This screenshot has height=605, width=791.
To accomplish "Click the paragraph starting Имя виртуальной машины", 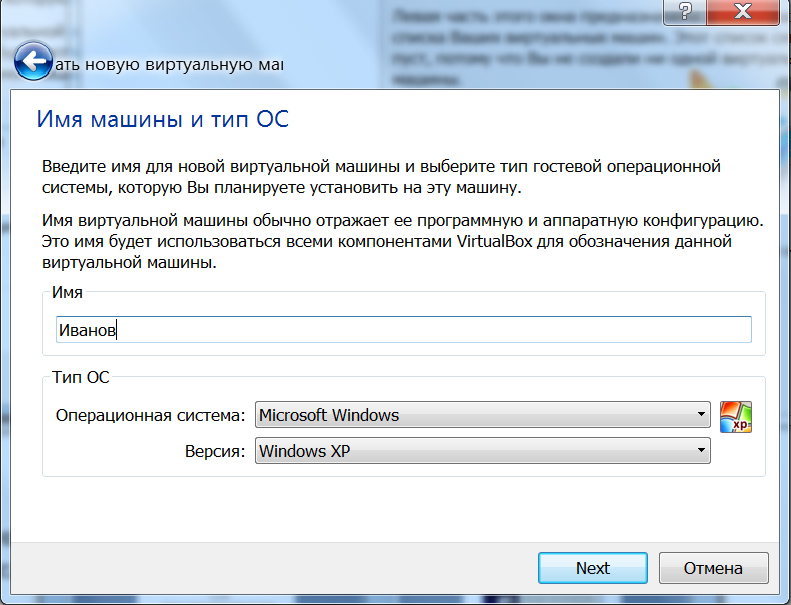I will (x=403, y=241).
